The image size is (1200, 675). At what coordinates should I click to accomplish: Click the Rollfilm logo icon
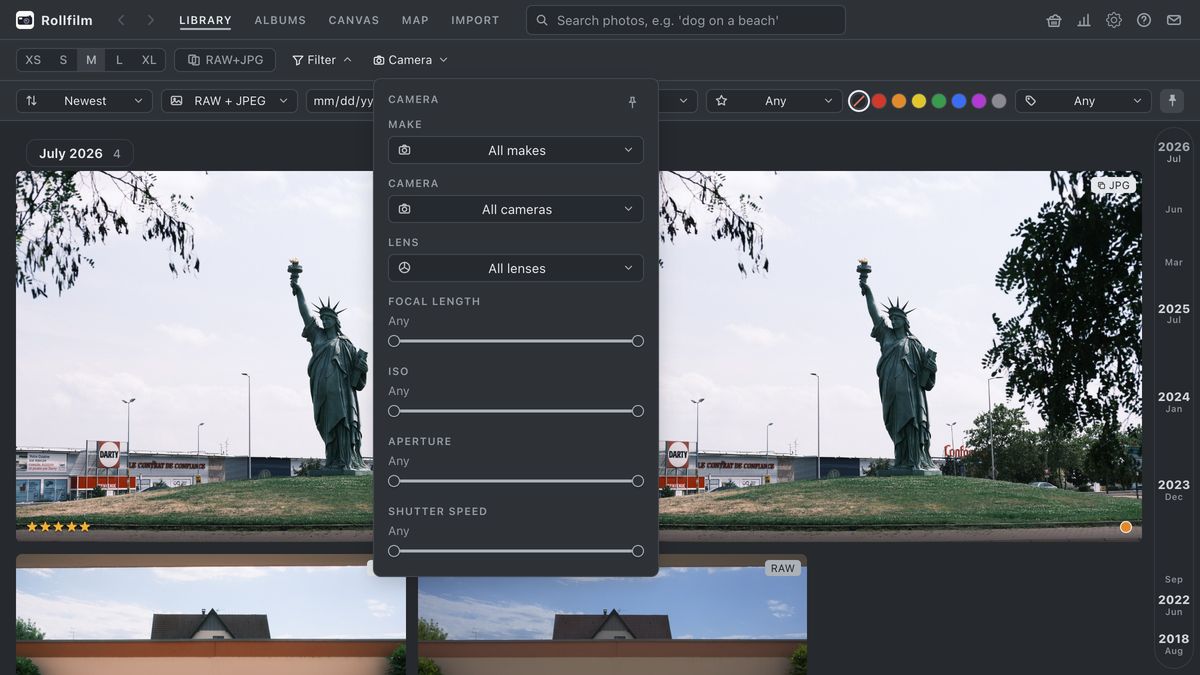[x=25, y=20]
